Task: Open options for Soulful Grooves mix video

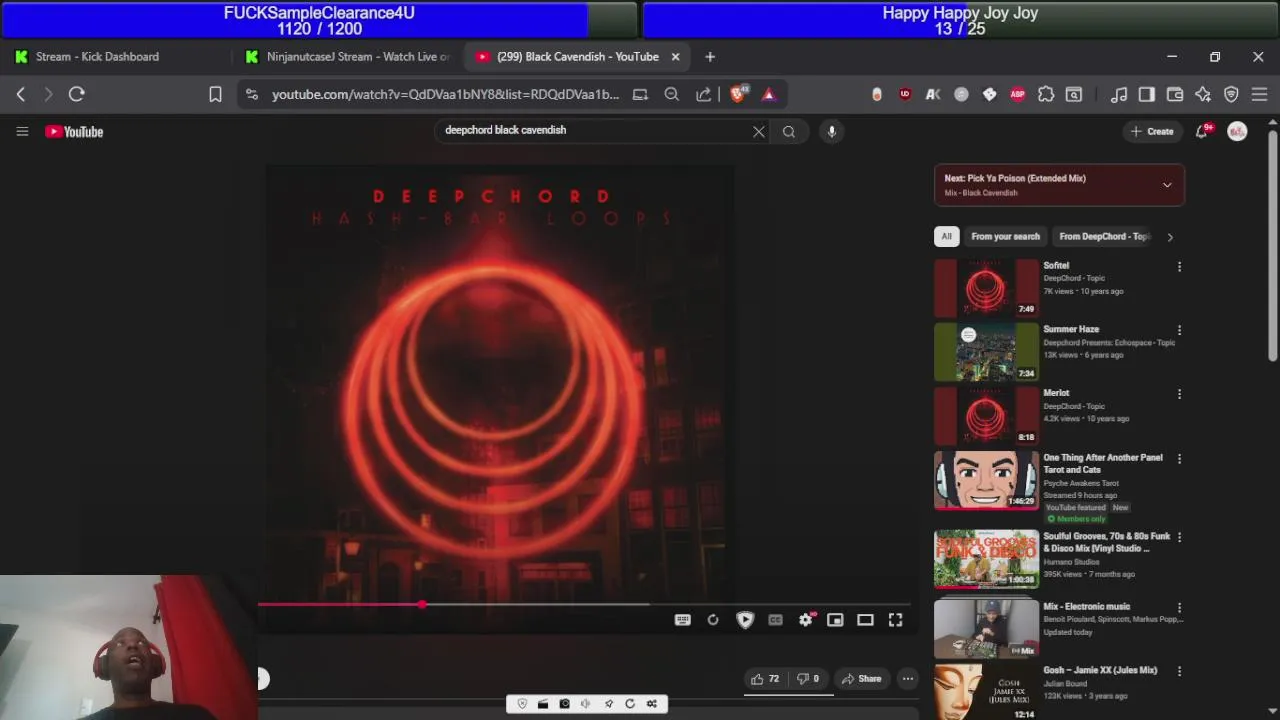Action: click(1179, 537)
